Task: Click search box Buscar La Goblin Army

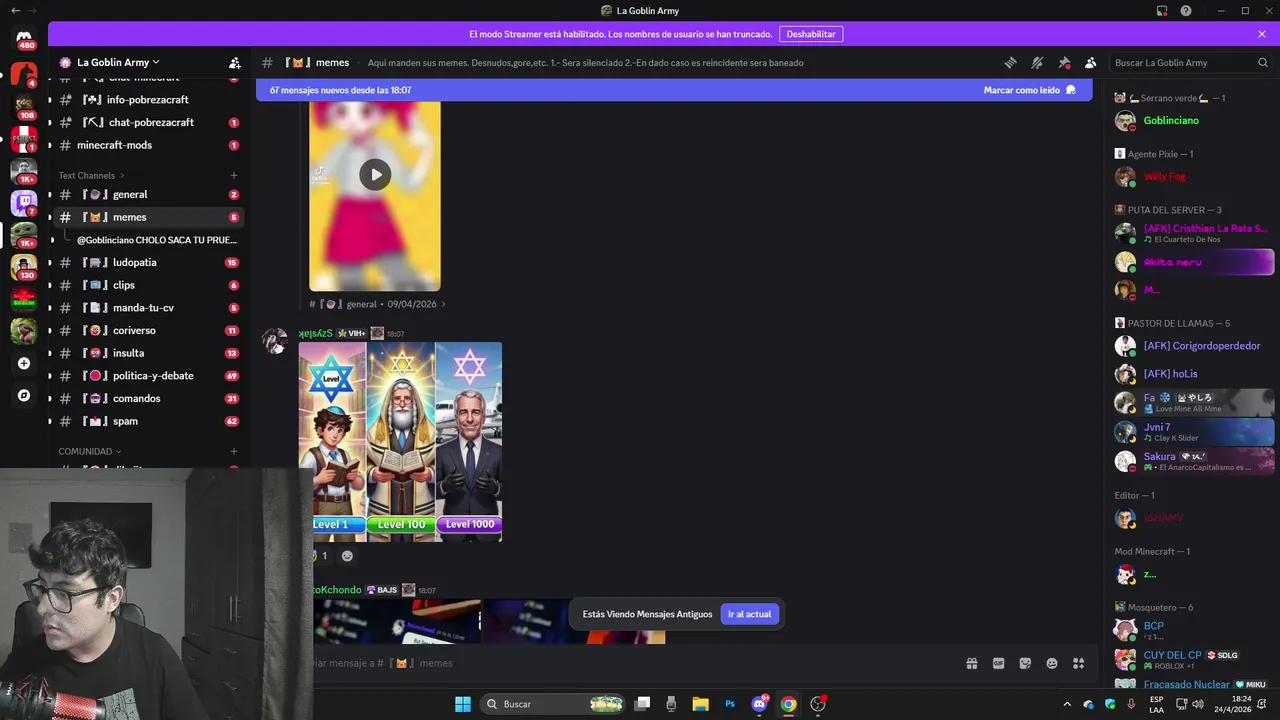Action: 1189,62
